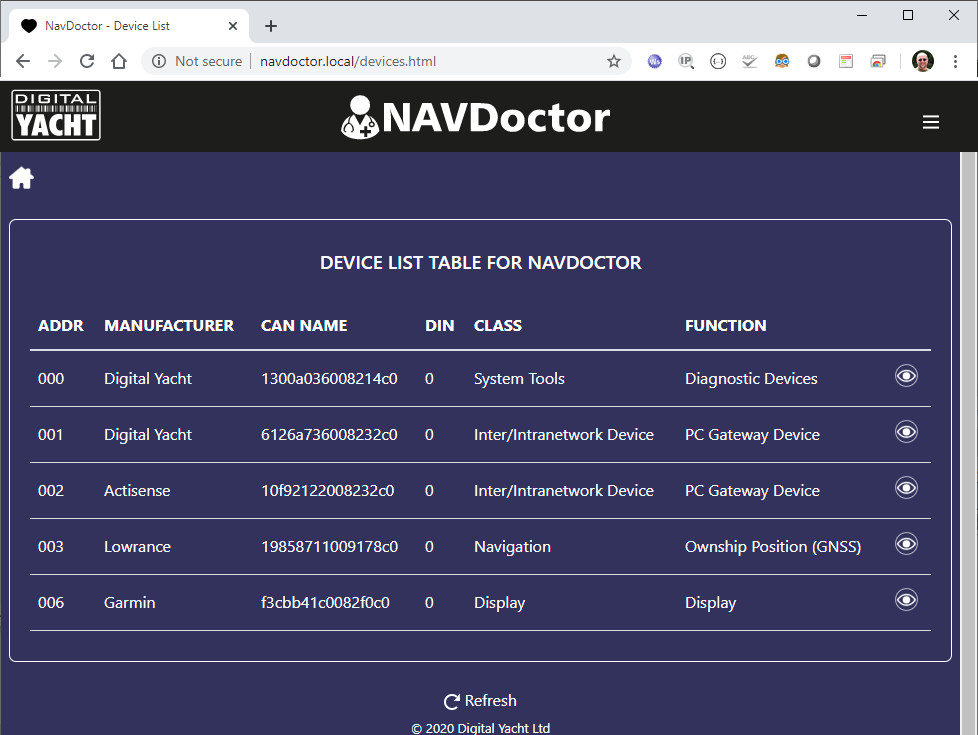Screen dimensions: 978x735
Task: Reload the page in browser toolbar
Action: coord(87,61)
